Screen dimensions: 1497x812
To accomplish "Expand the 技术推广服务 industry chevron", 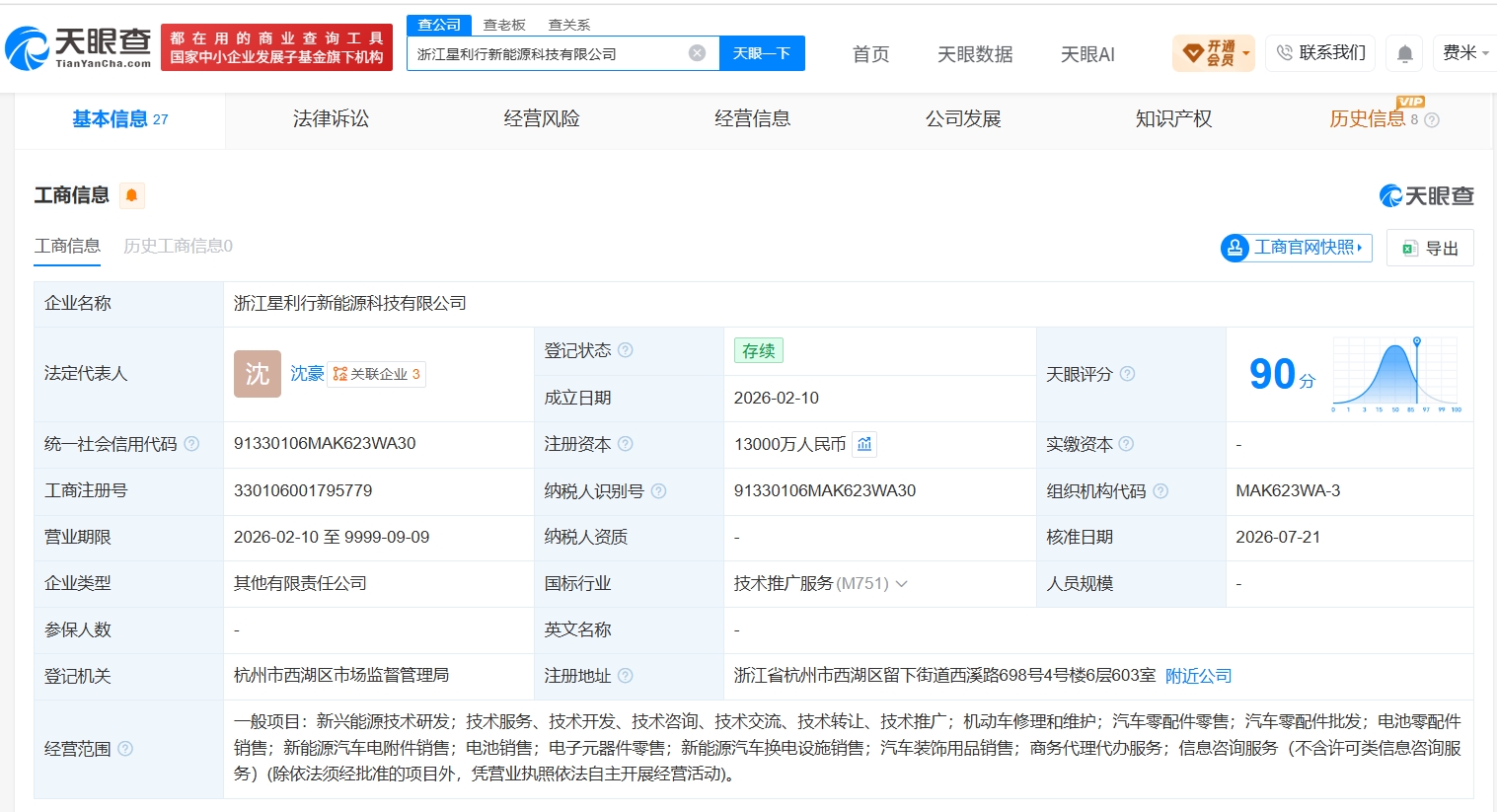I will click(x=901, y=584).
